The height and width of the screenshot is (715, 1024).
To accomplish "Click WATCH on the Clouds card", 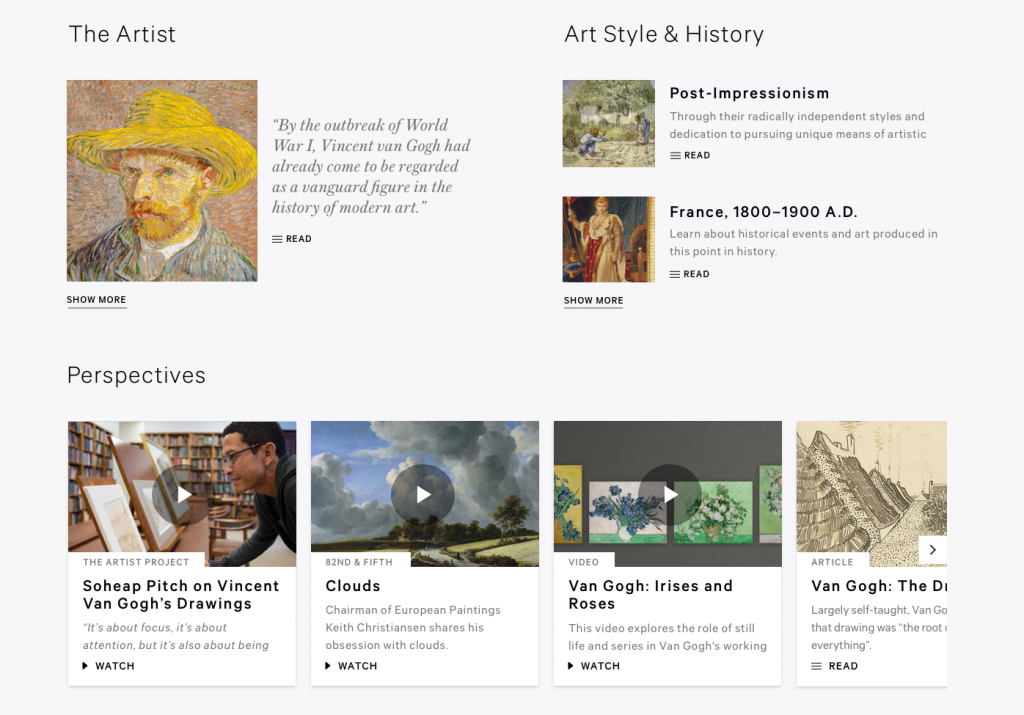I will coord(351,666).
